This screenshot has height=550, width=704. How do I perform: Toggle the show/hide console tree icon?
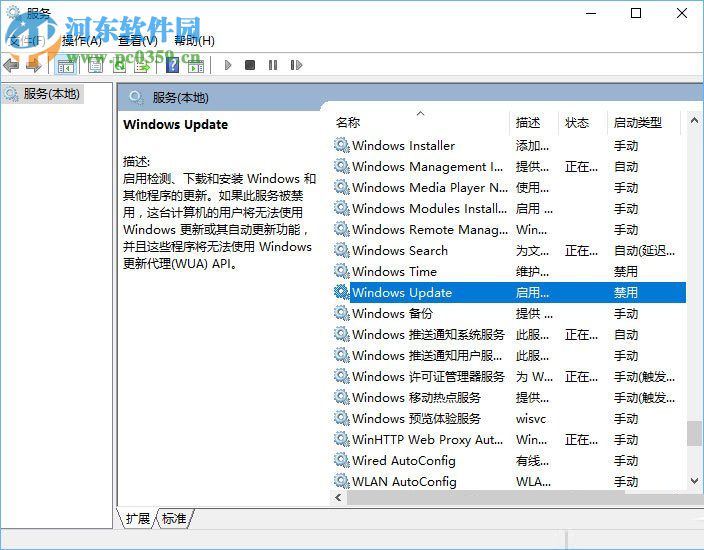66,66
